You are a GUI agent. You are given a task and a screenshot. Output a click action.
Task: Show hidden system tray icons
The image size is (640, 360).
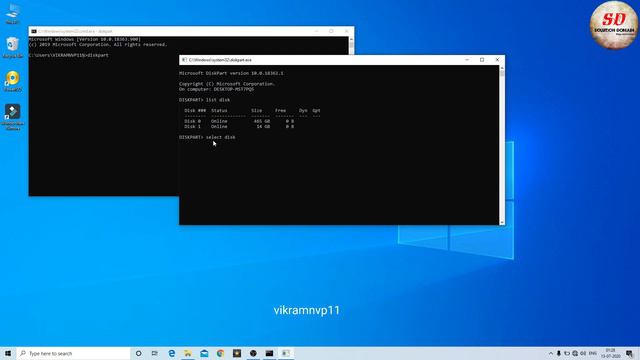pos(551,353)
